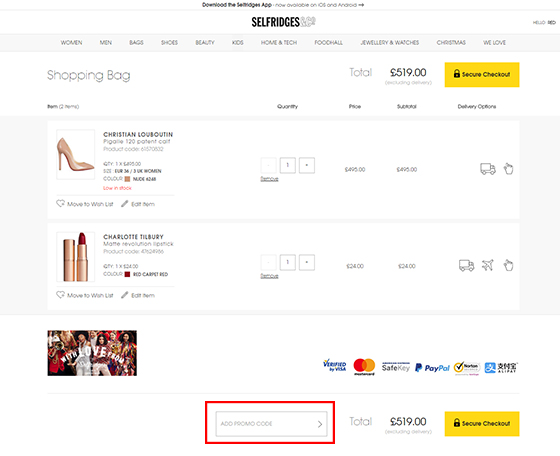The width and height of the screenshot is (560, 456).
Task: Decrease quantity of Charlotte Tilbury lipstick
Action: [269, 262]
